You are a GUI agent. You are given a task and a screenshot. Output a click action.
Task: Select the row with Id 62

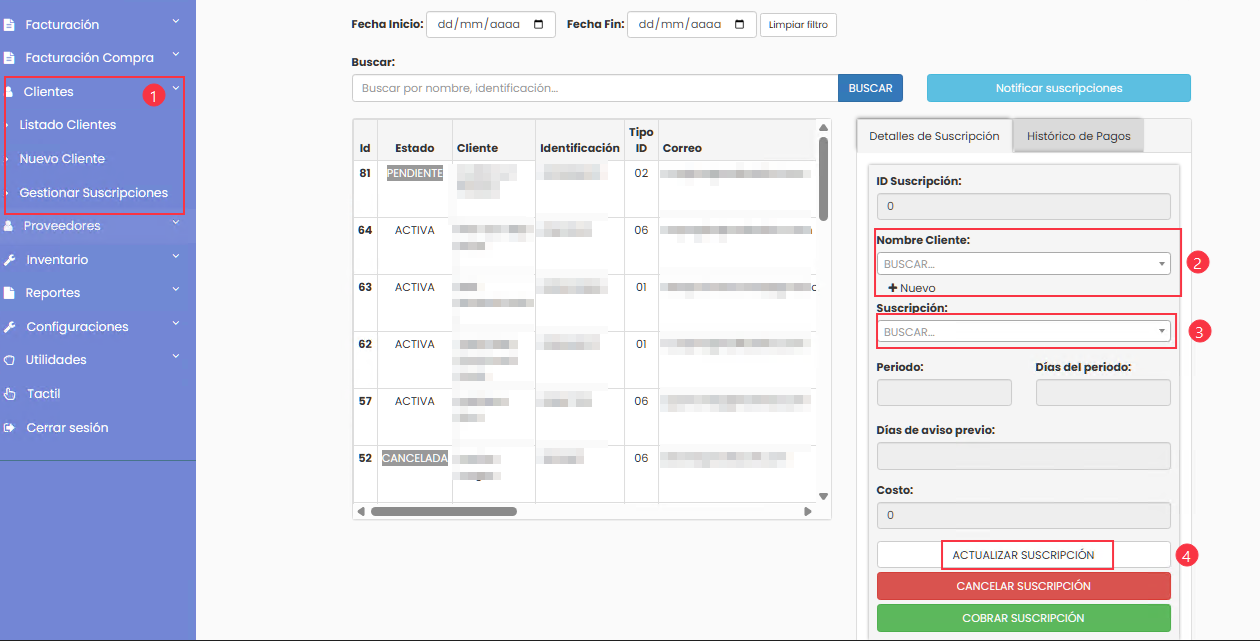585,360
